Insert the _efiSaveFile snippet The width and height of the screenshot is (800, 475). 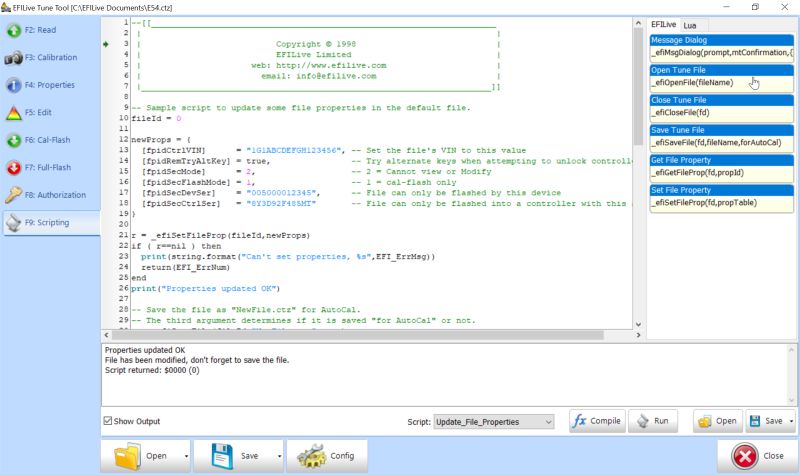[x=721, y=143]
